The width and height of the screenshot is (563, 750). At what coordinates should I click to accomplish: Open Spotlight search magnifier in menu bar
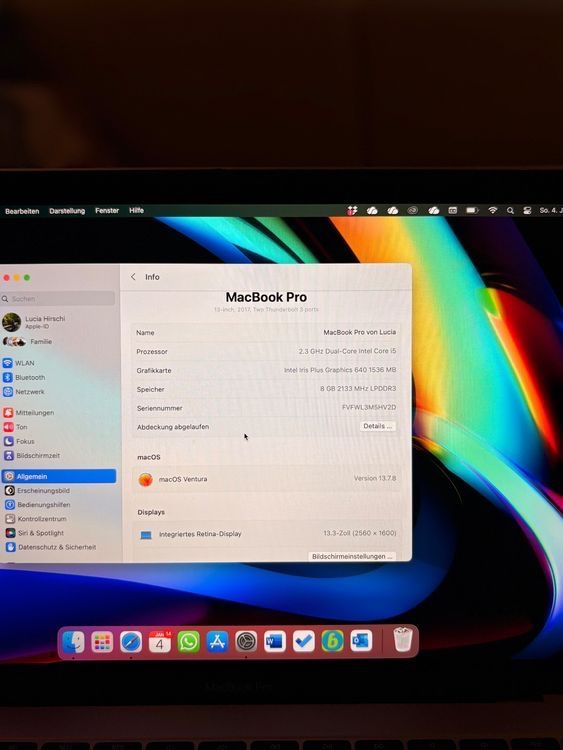pyautogui.click(x=510, y=210)
